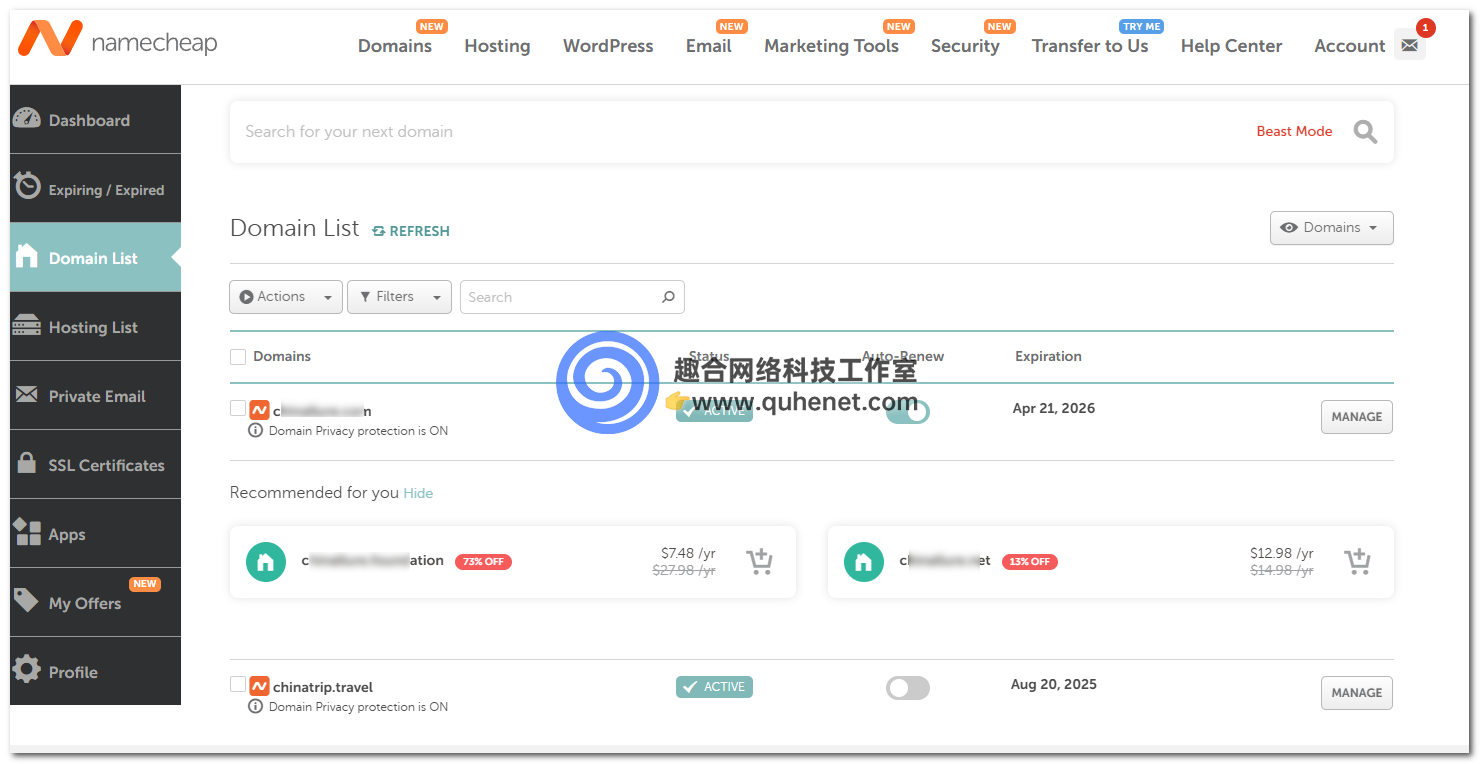The image size is (1480, 764).
Task: Click the Namecheap icon beside the first domain
Action: [x=259, y=410]
